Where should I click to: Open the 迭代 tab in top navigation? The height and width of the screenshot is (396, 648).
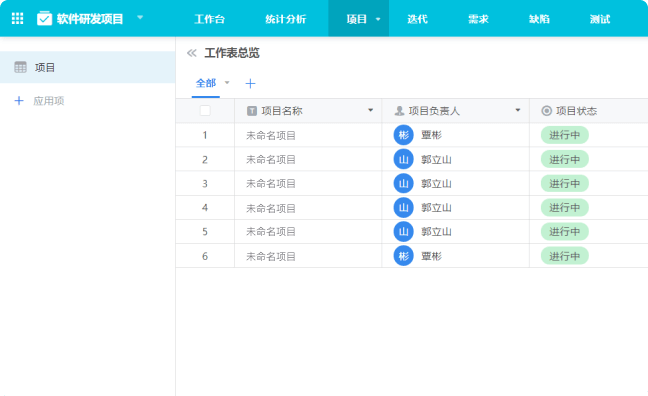(417, 19)
